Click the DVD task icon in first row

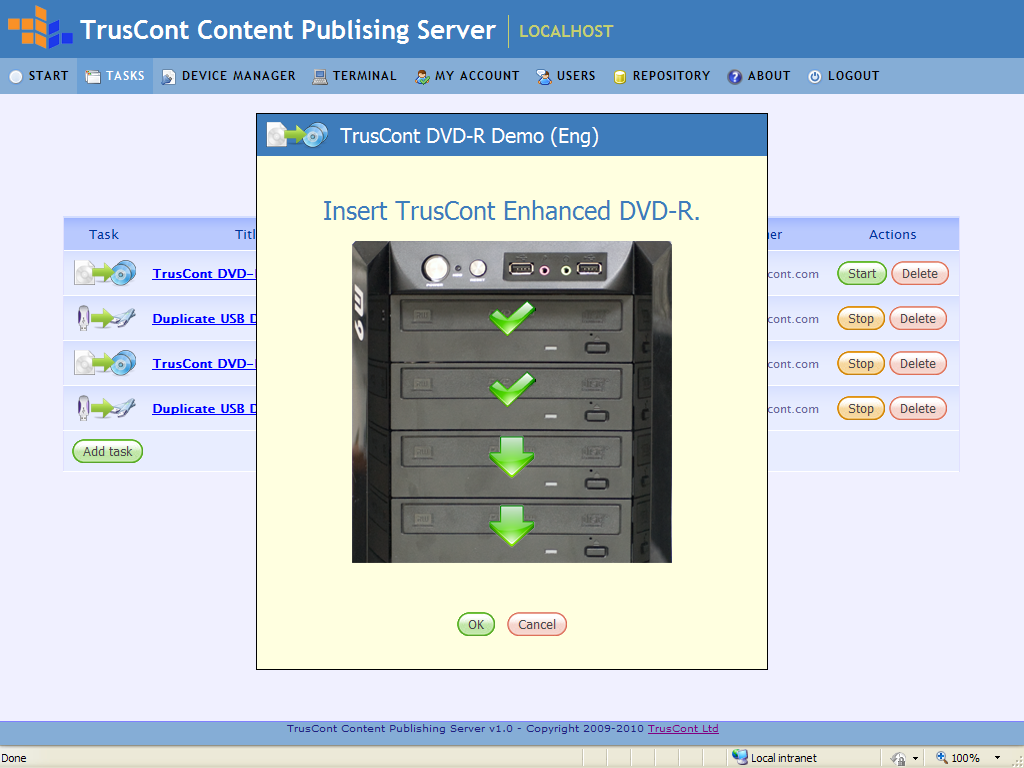tap(105, 273)
